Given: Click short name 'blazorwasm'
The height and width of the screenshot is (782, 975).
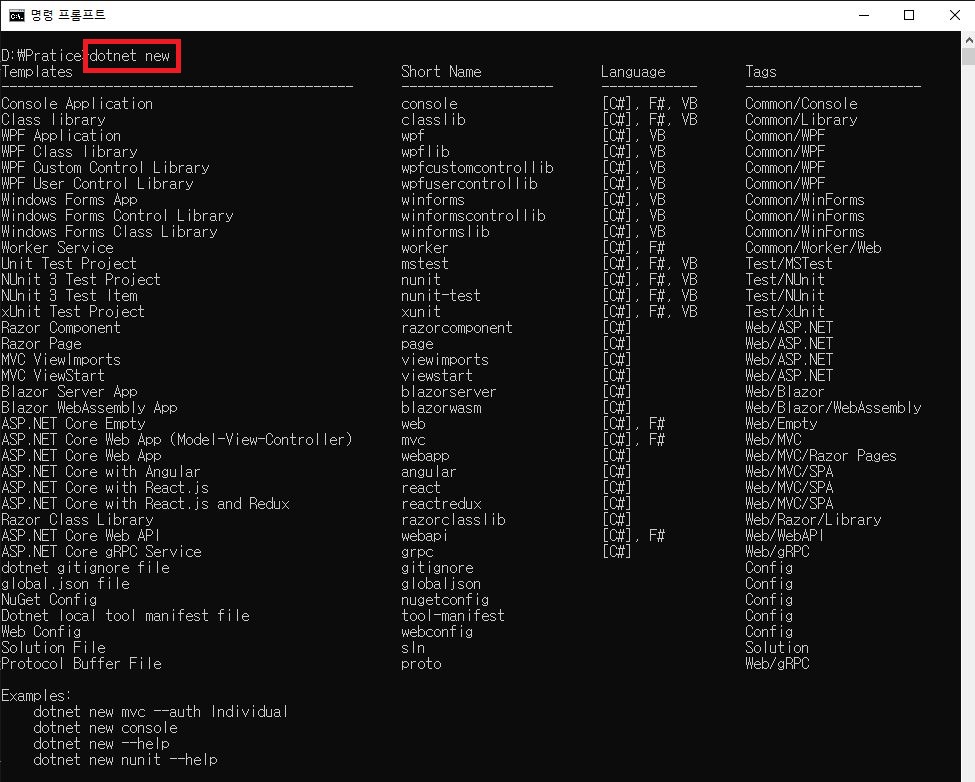Looking at the screenshot, I should click(441, 408).
